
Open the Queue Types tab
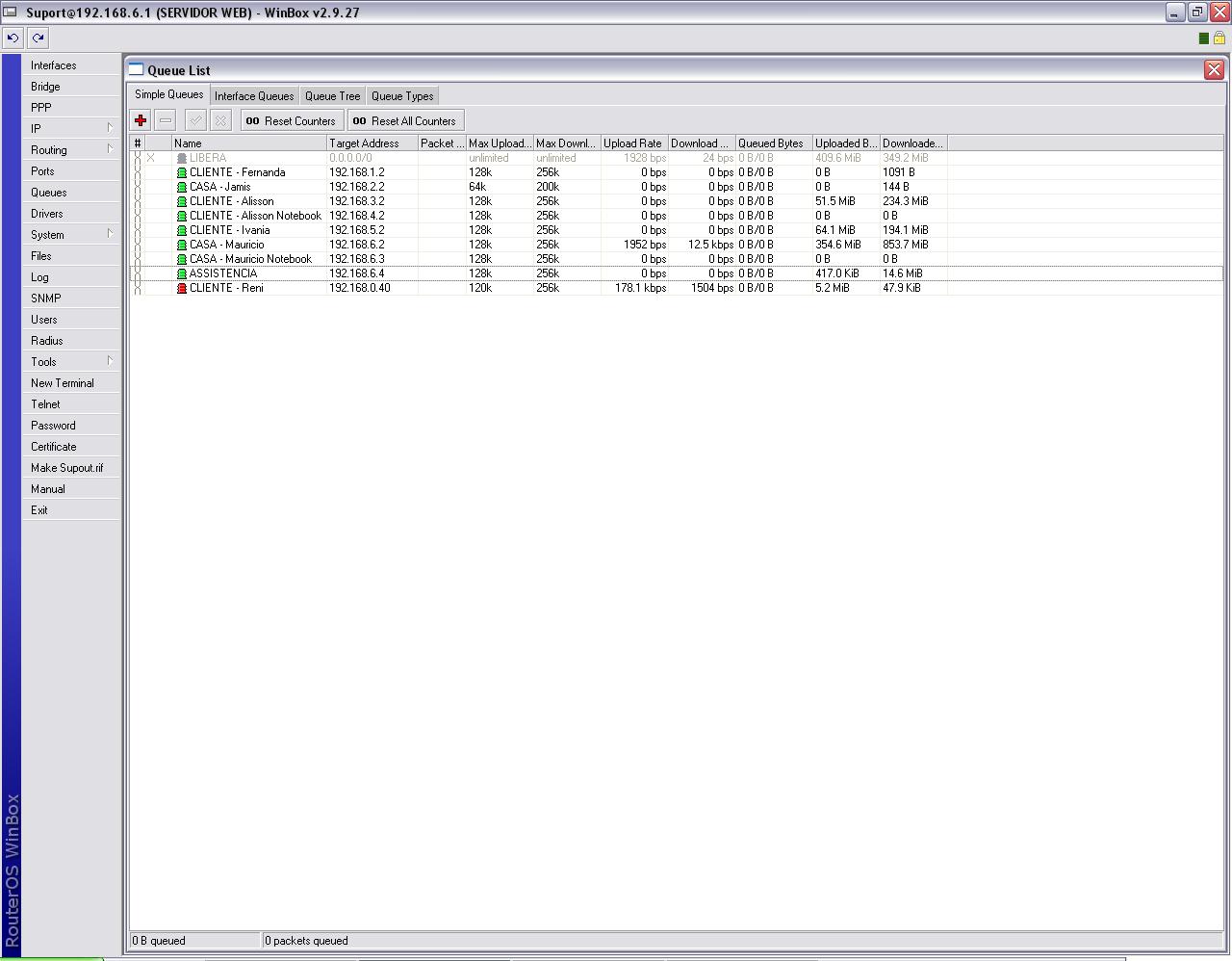(x=402, y=95)
